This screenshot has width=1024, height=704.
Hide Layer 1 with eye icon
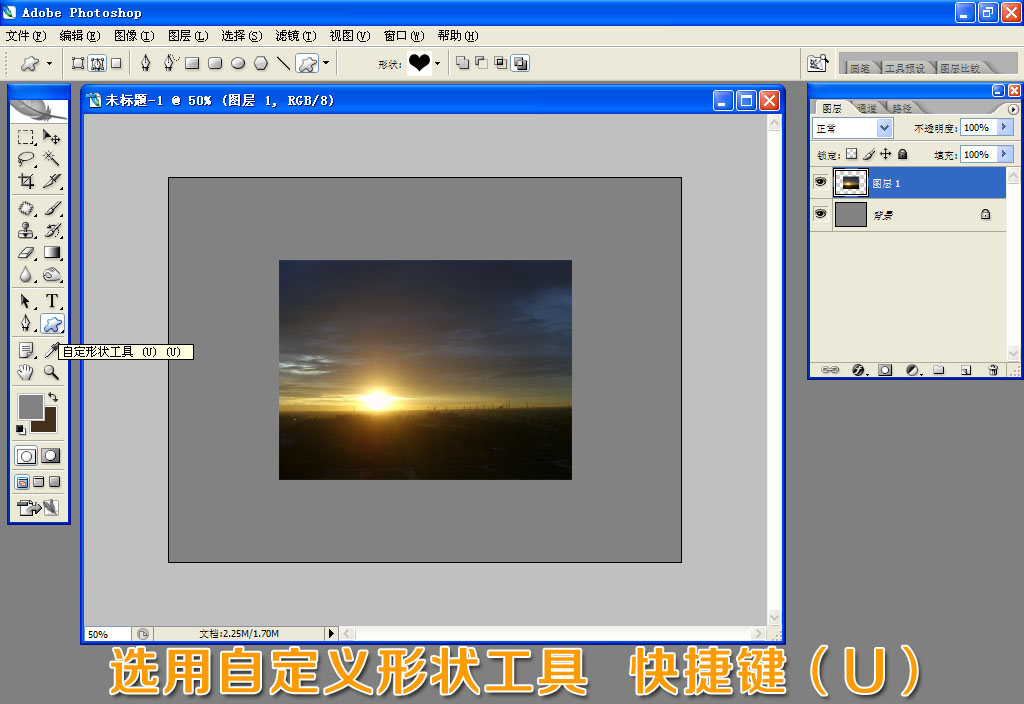(821, 182)
